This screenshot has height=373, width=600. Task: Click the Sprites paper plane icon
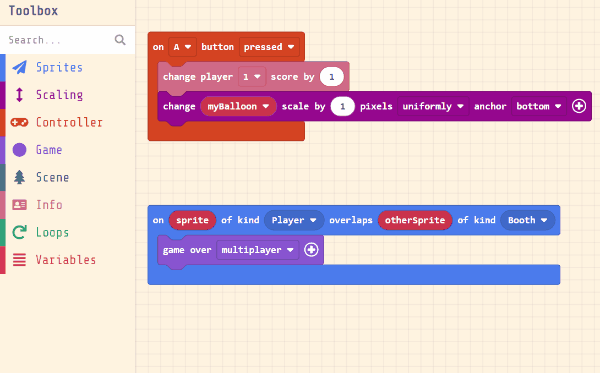pyautogui.click(x=20, y=67)
